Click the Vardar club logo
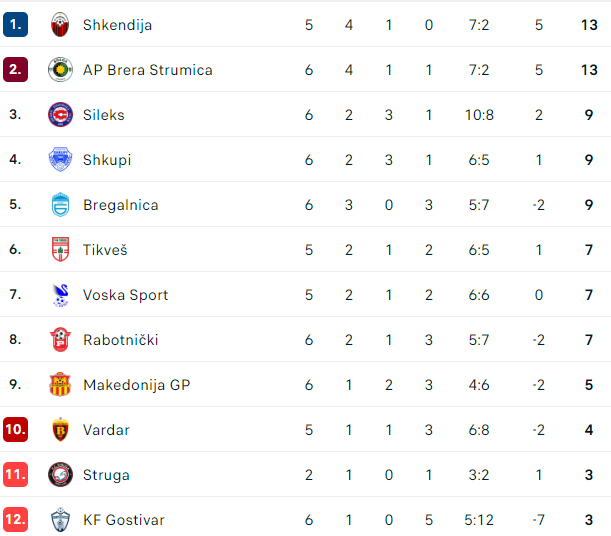Image resolution: width=611 pixels, height=536 pixels. click(x=60, y=430)
